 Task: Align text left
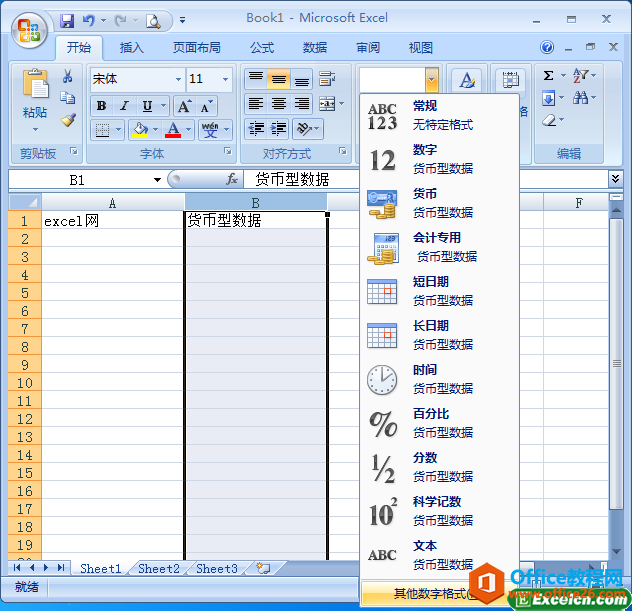[x=256, y=104]
